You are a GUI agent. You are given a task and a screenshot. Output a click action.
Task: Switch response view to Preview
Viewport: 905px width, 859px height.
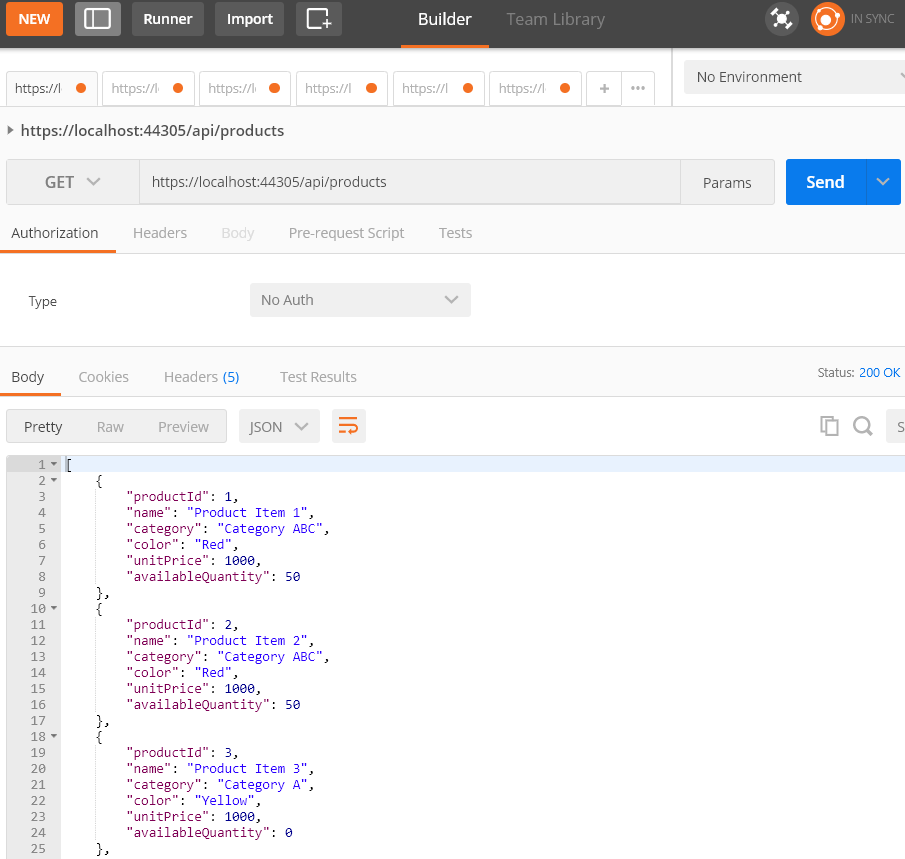[183, 426]
